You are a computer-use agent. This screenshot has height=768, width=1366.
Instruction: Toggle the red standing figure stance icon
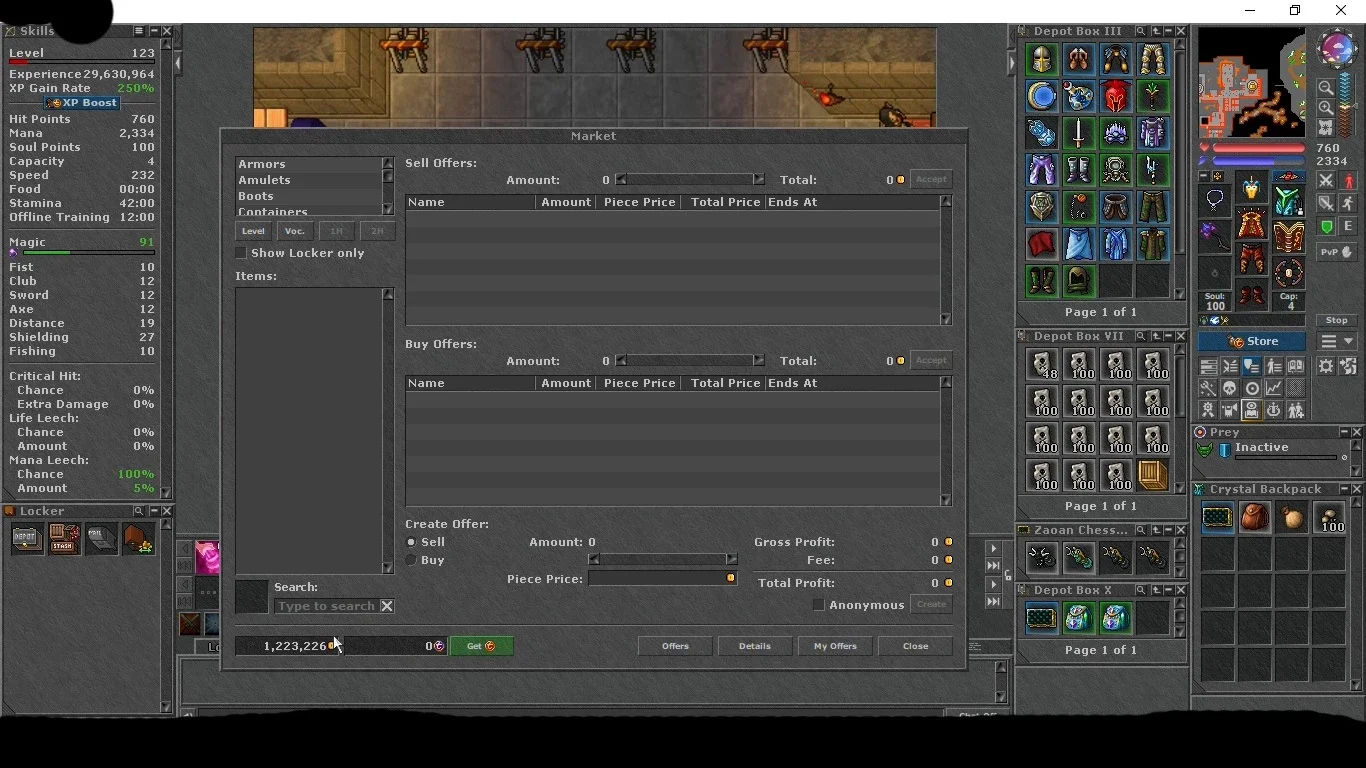tap(1348, 181)
